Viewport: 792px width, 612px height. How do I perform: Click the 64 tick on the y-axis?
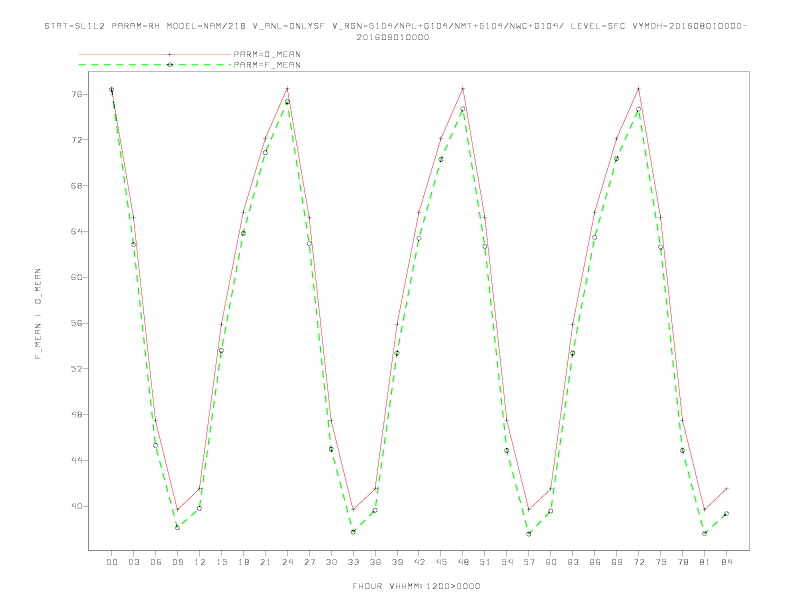coord(77,232)
